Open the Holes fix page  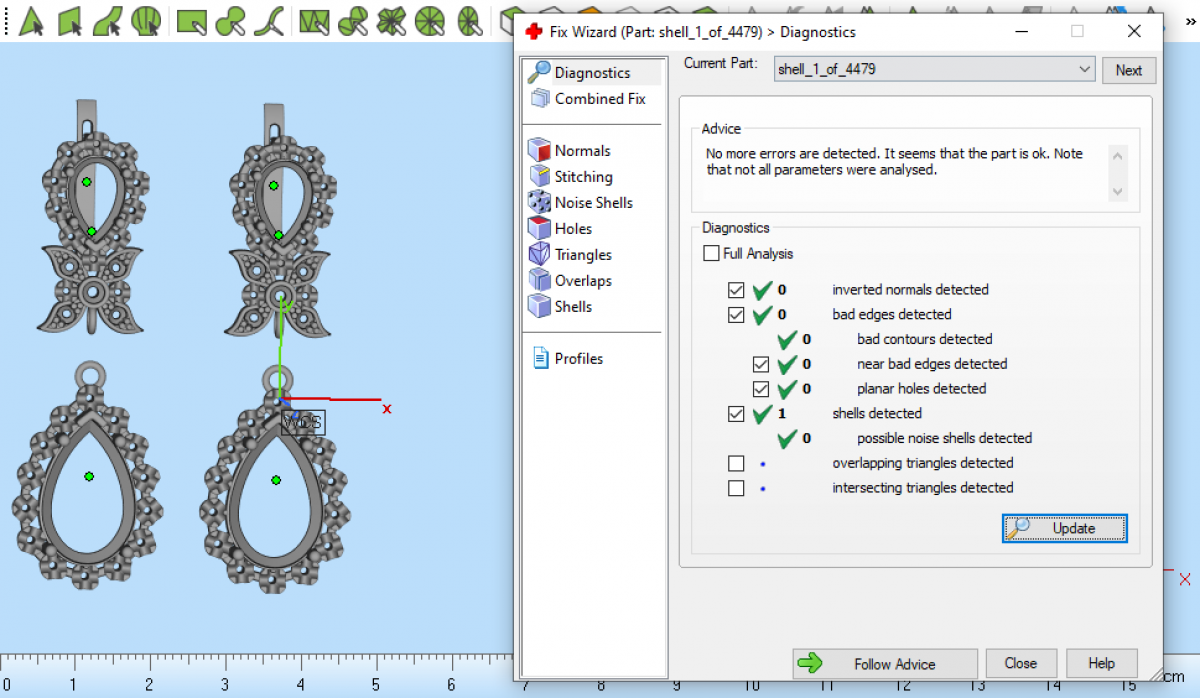[x=573, y=229]
